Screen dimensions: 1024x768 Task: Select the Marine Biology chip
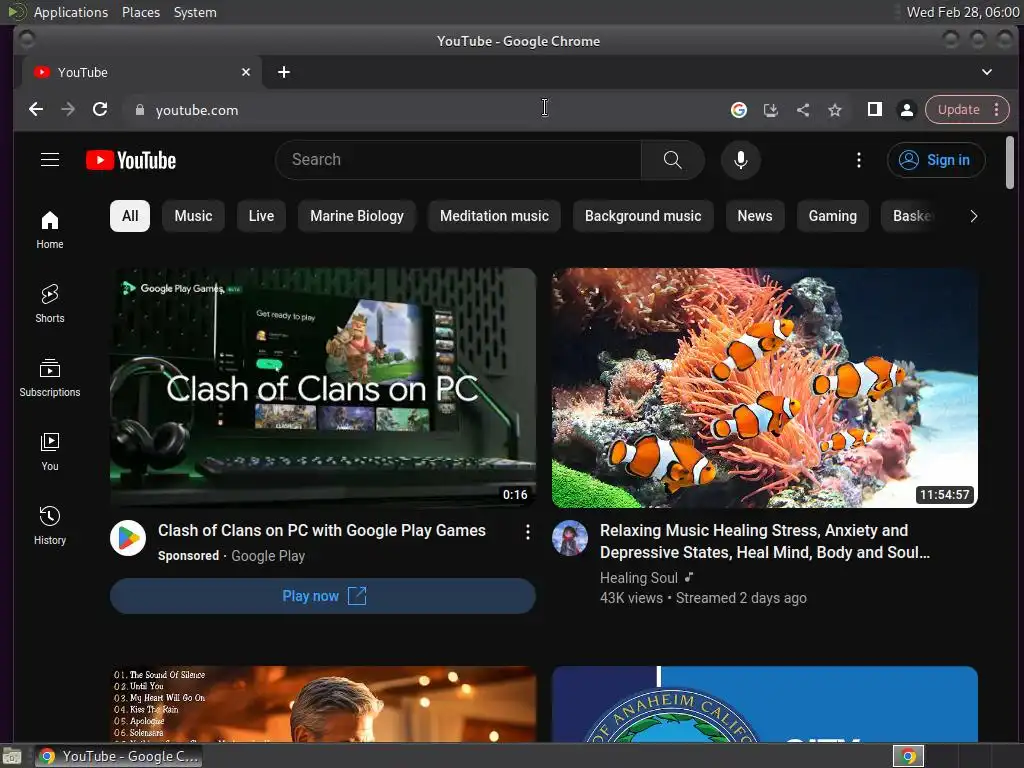(x=357, y=216)
